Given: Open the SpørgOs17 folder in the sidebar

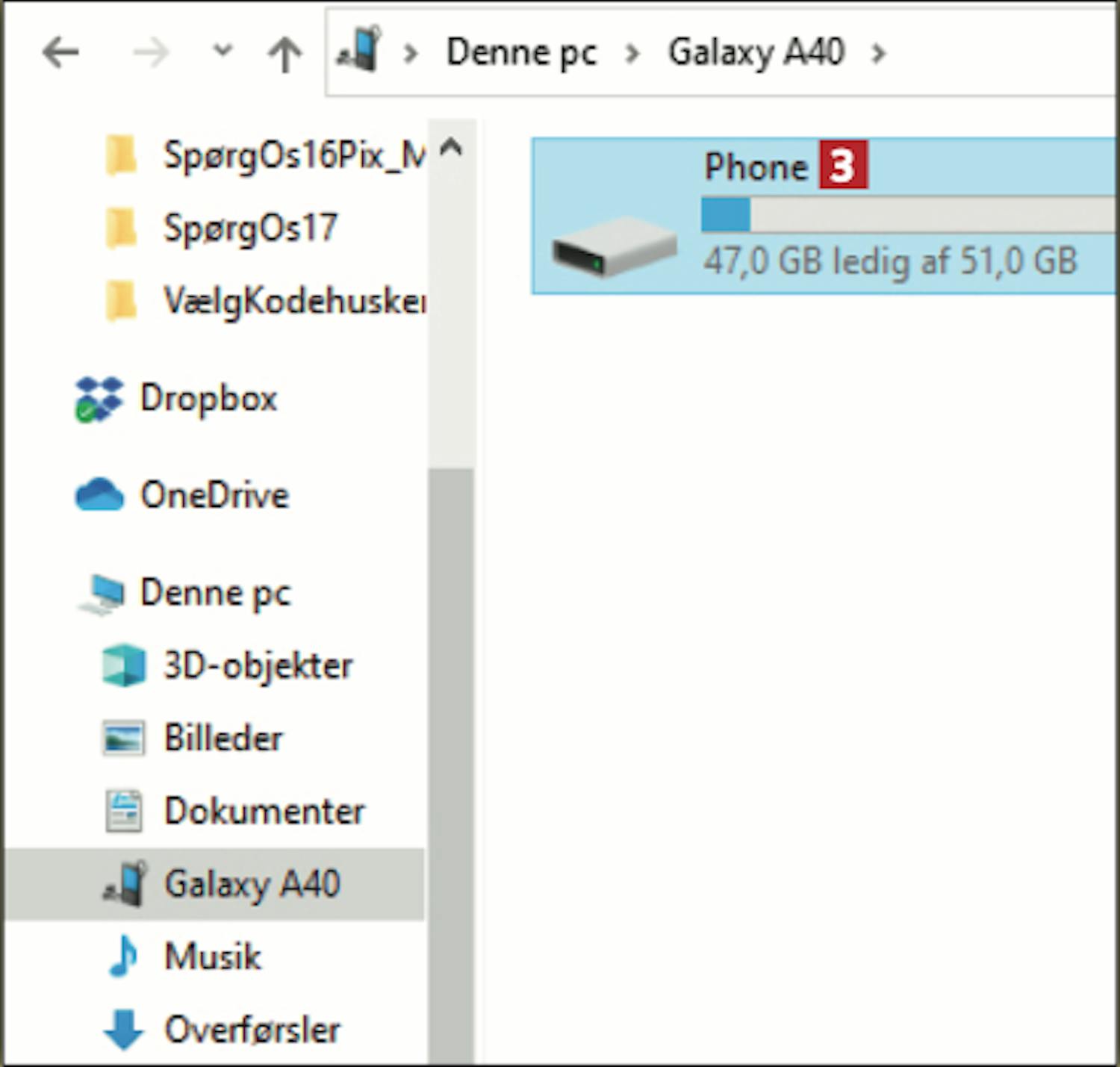Looking at the screenshot, I should coord(251,228).
